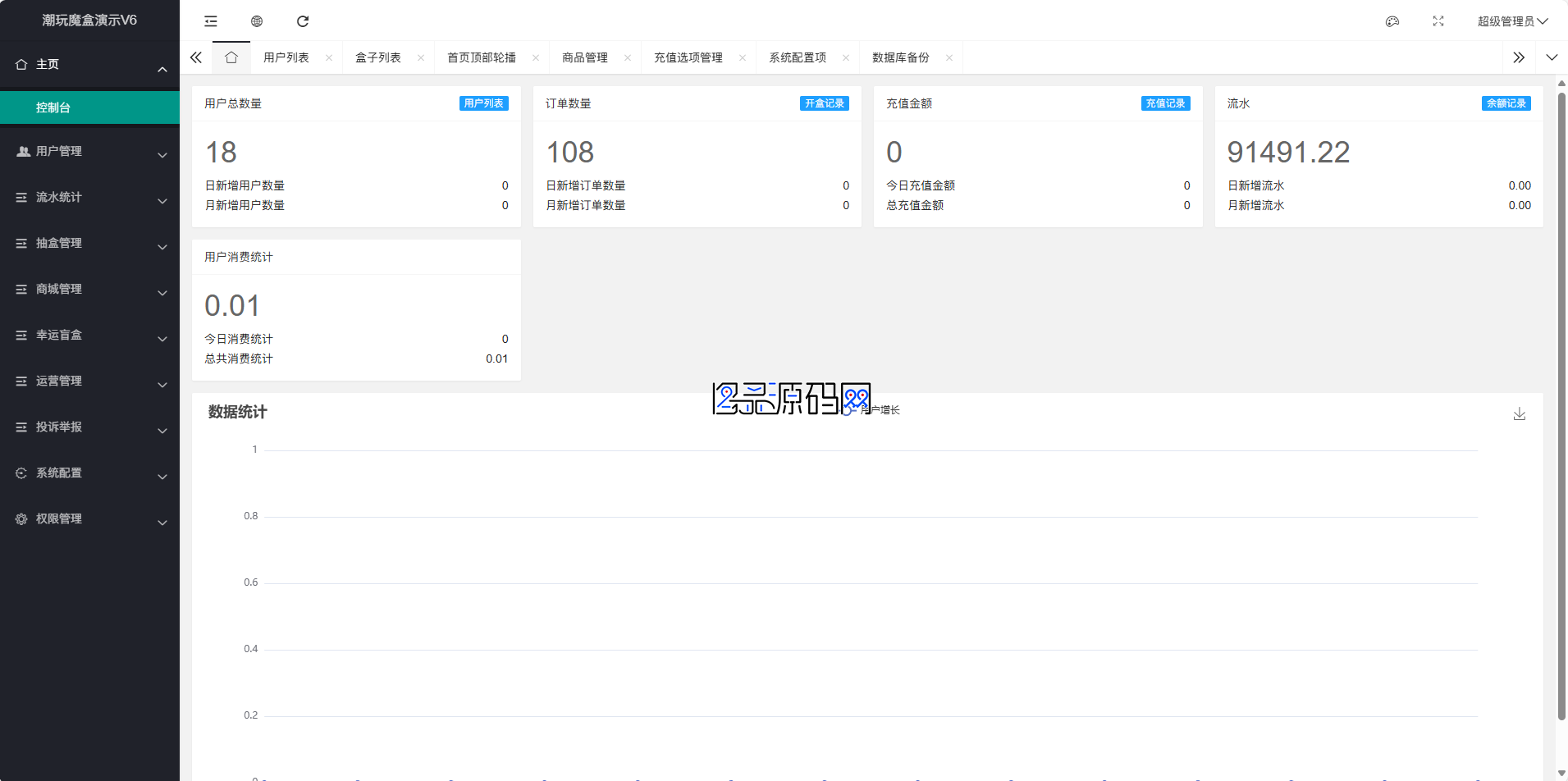1568x781 pixels.
Task: Click the 开盒记录 badge button
Action: coord(825,103)
